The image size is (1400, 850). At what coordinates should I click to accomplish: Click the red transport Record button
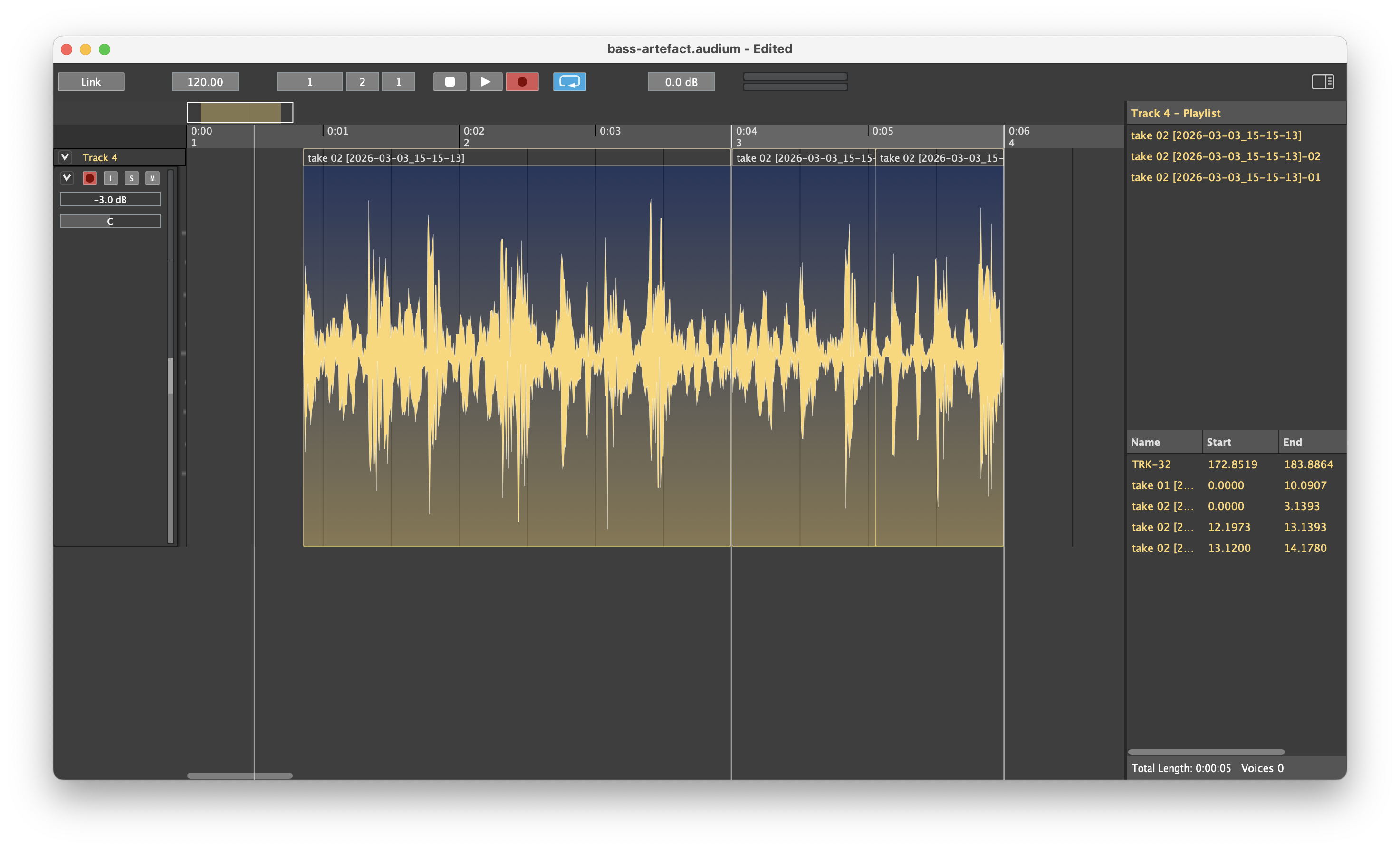(522, 82)
